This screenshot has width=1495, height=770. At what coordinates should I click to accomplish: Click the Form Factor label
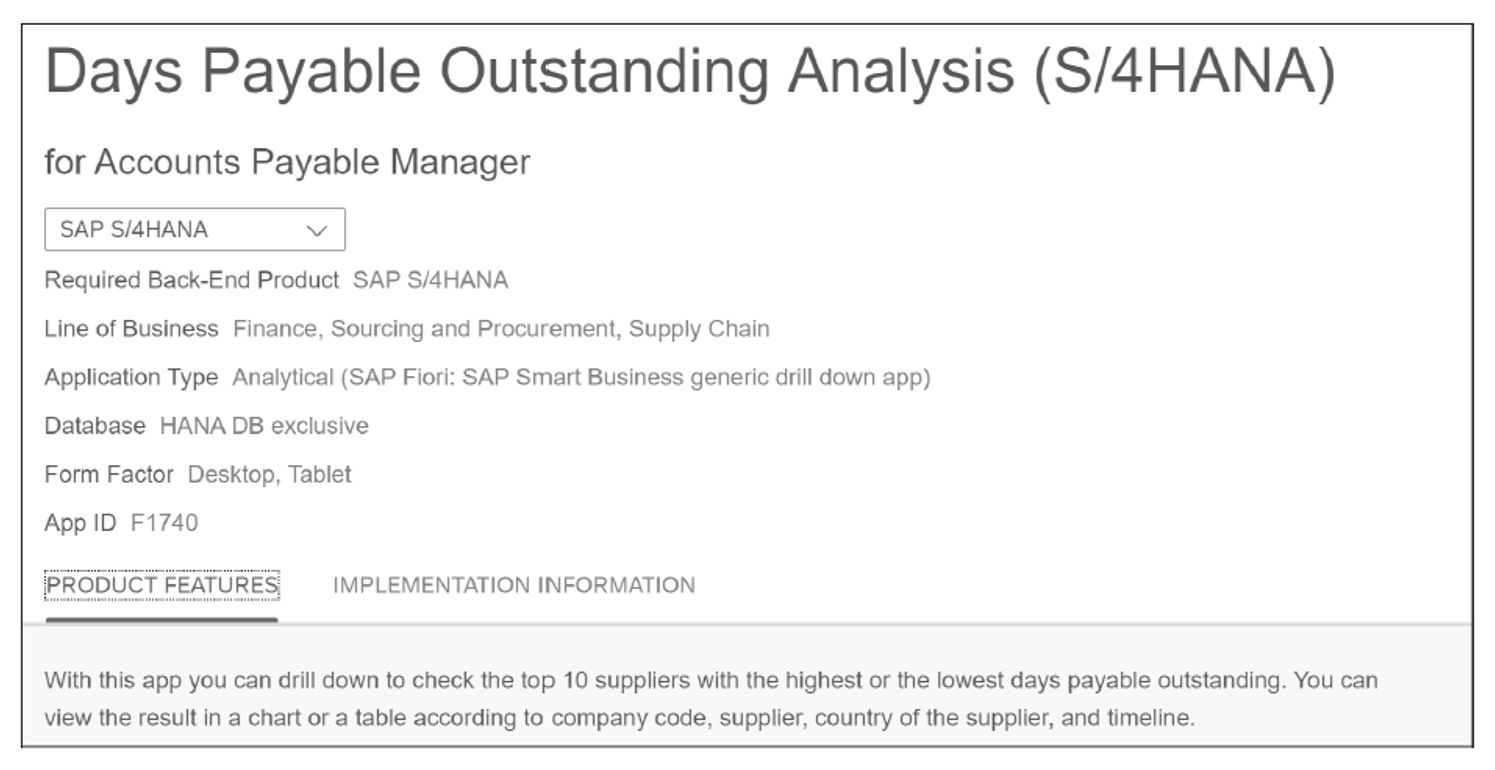point(109,474)
